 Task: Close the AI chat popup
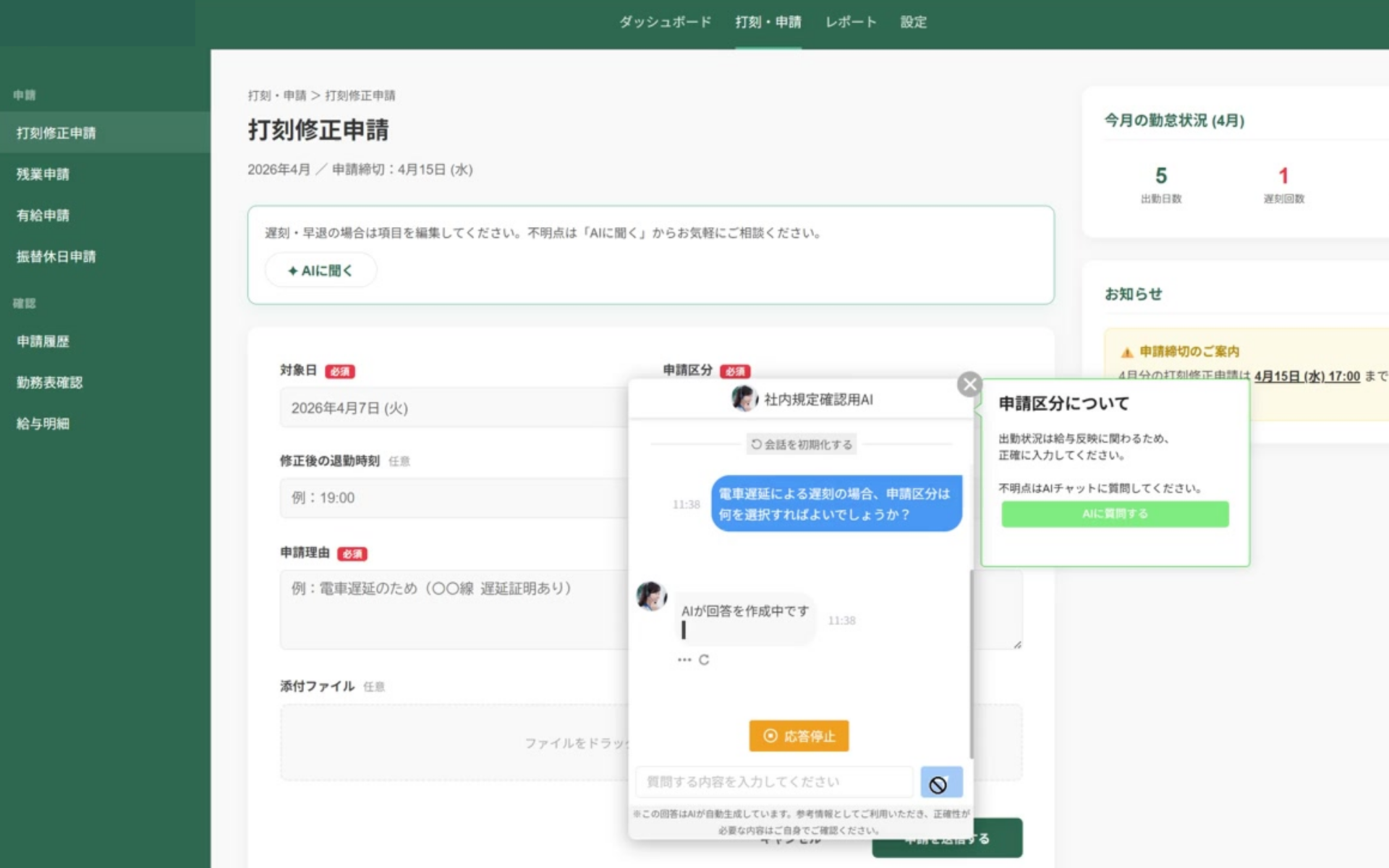pos(969,384)
